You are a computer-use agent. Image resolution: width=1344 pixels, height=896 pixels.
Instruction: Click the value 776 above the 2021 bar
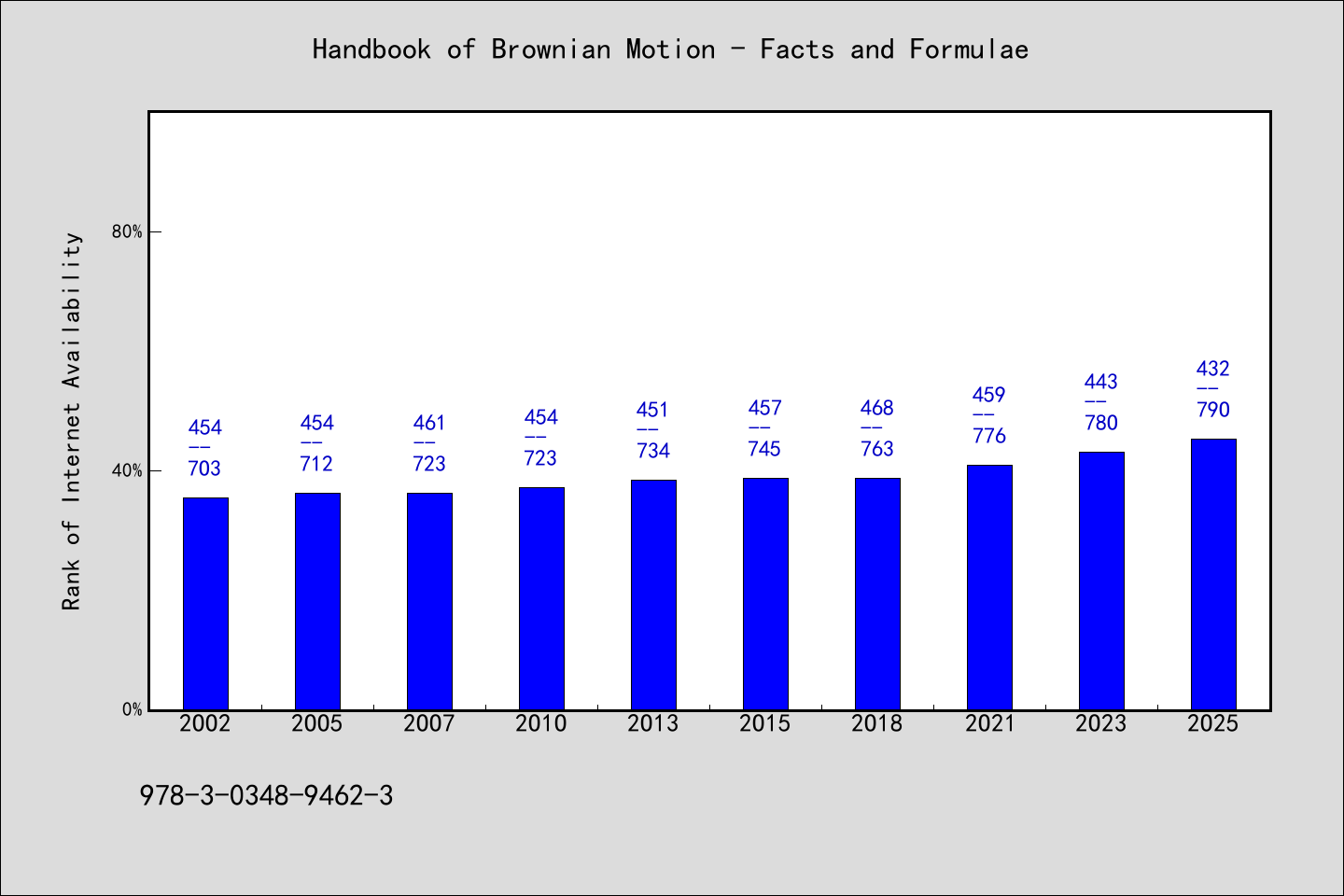[x=989, y=436]
